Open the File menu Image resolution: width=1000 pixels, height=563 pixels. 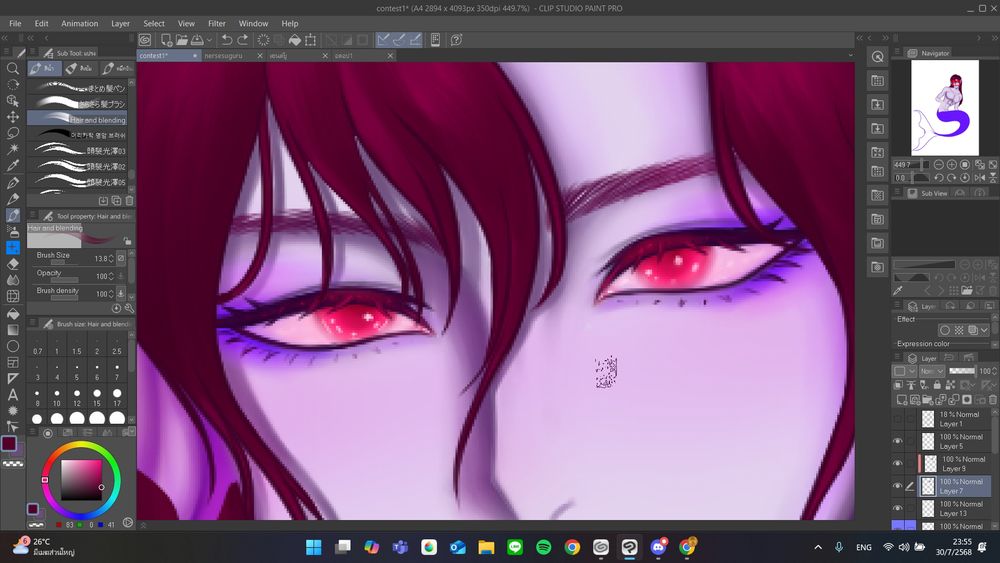point(15,24)
